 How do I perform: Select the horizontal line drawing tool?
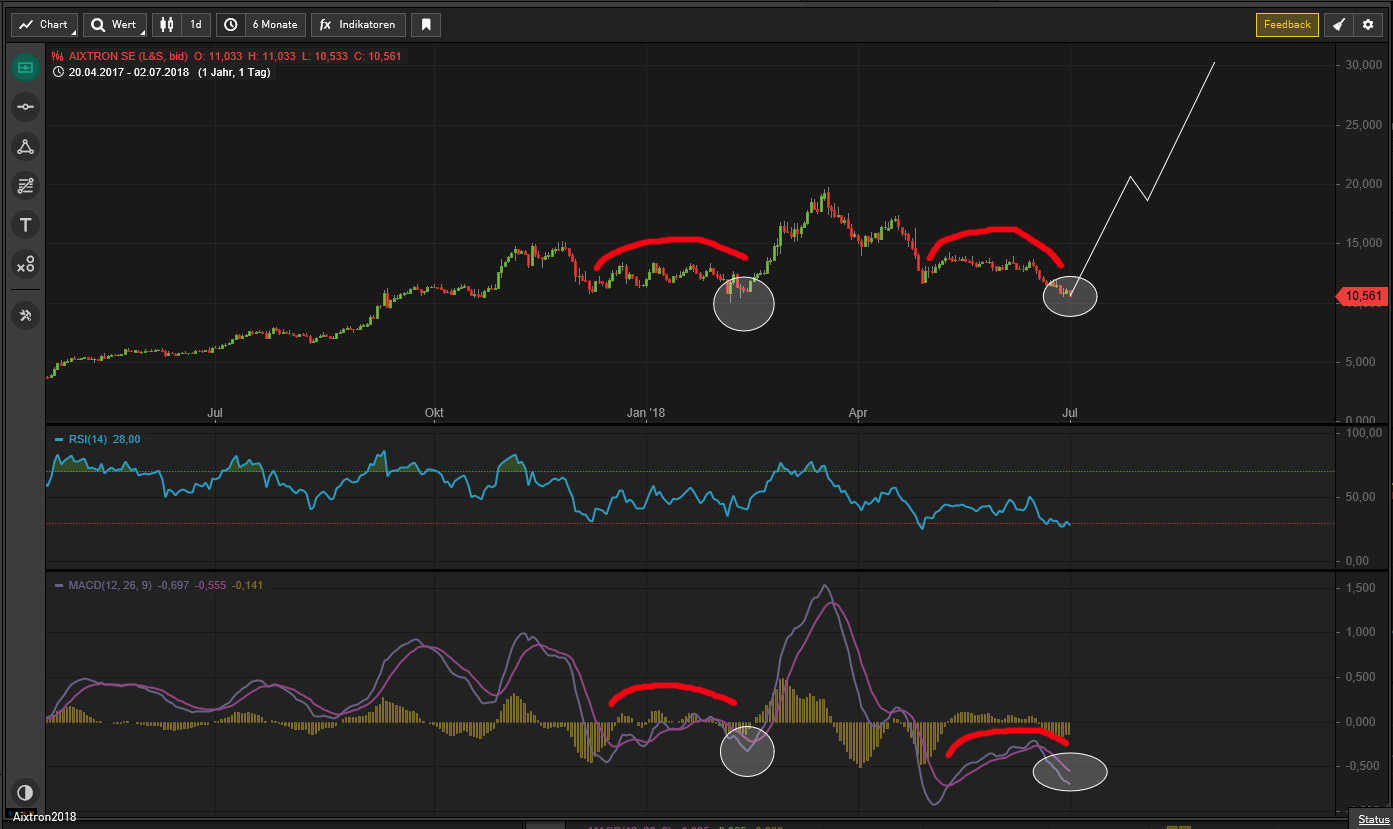click(x=25, y=107)
